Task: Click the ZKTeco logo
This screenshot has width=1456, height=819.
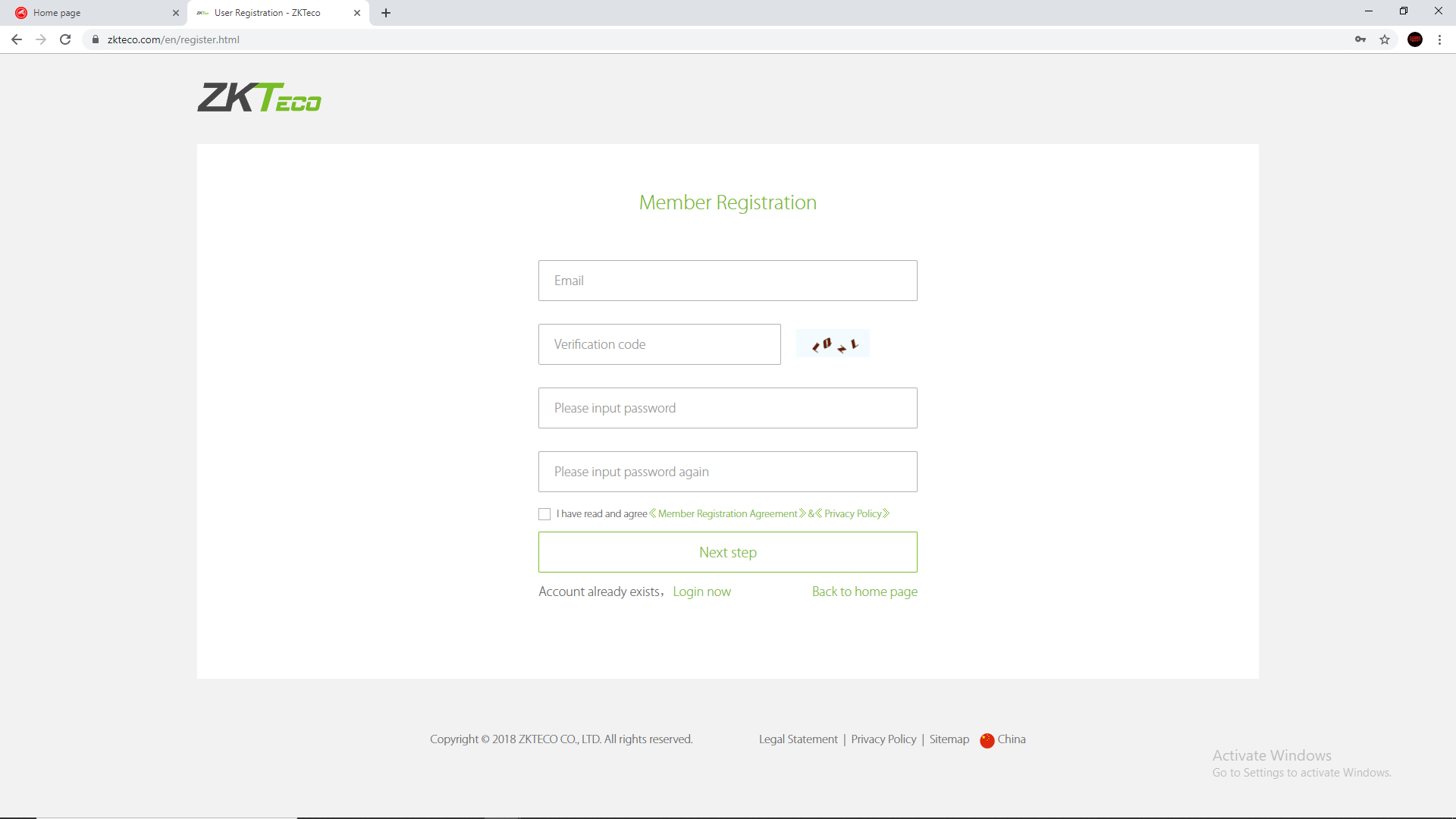Action: pos(259,98)
